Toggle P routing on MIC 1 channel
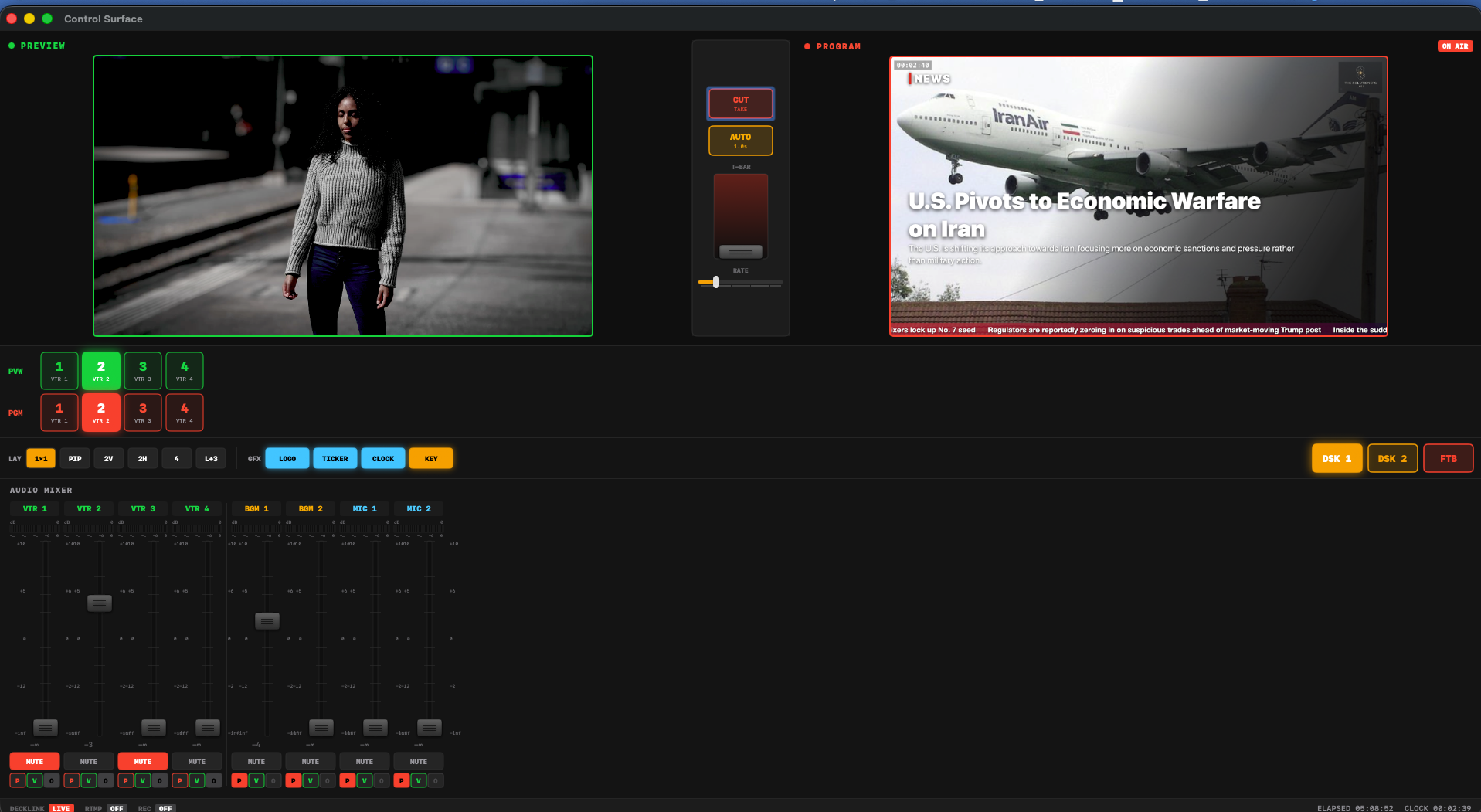Screen dimensions: 1481x812 [x=348, y=780]
